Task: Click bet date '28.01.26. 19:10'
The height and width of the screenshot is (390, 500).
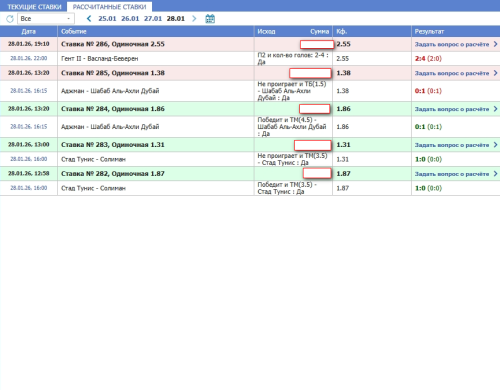Action: point(29,44)
